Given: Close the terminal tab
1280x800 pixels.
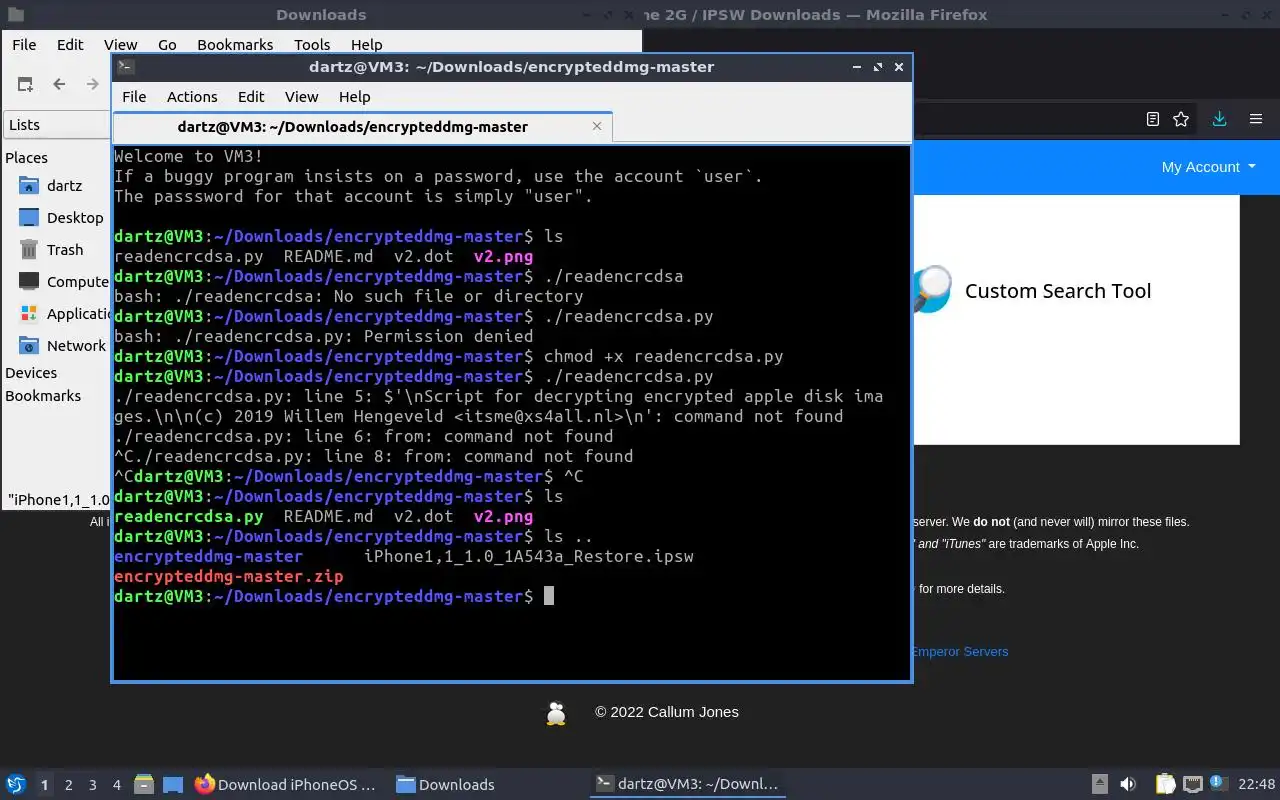Looking at the screenshot, I should pyautogui.click(x=598, y=127).
